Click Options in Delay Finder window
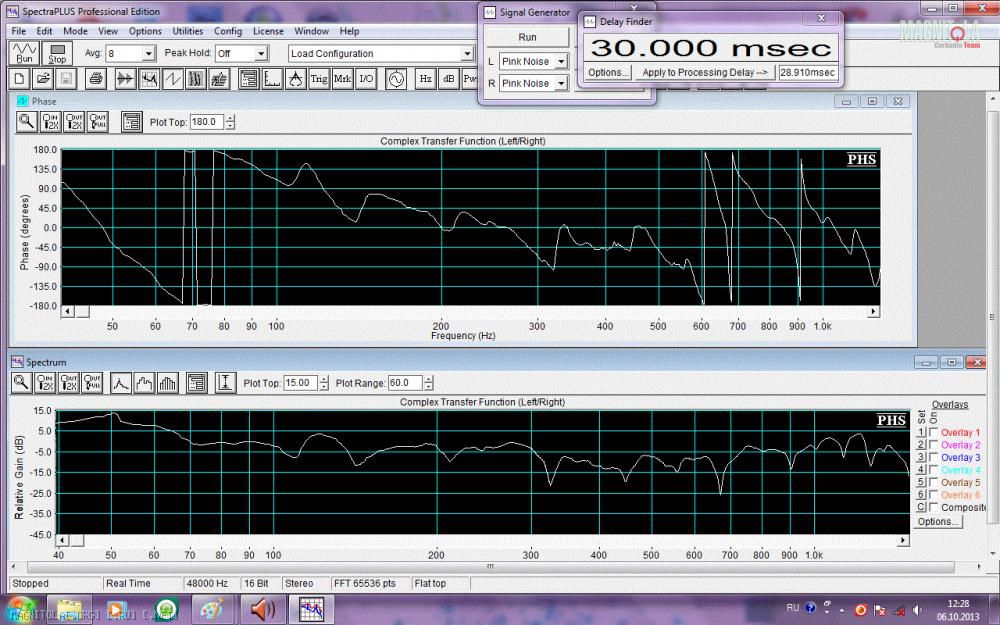 [x=608, y=72]
